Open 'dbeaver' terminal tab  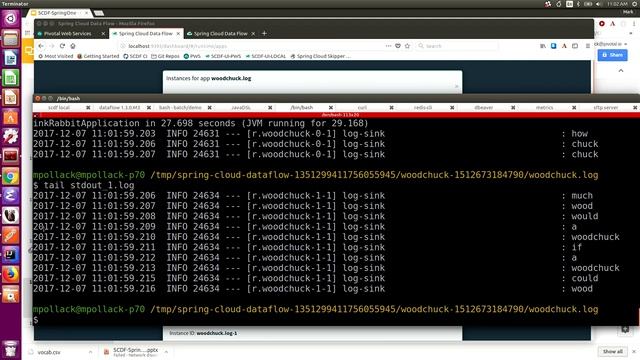[484, 107]
